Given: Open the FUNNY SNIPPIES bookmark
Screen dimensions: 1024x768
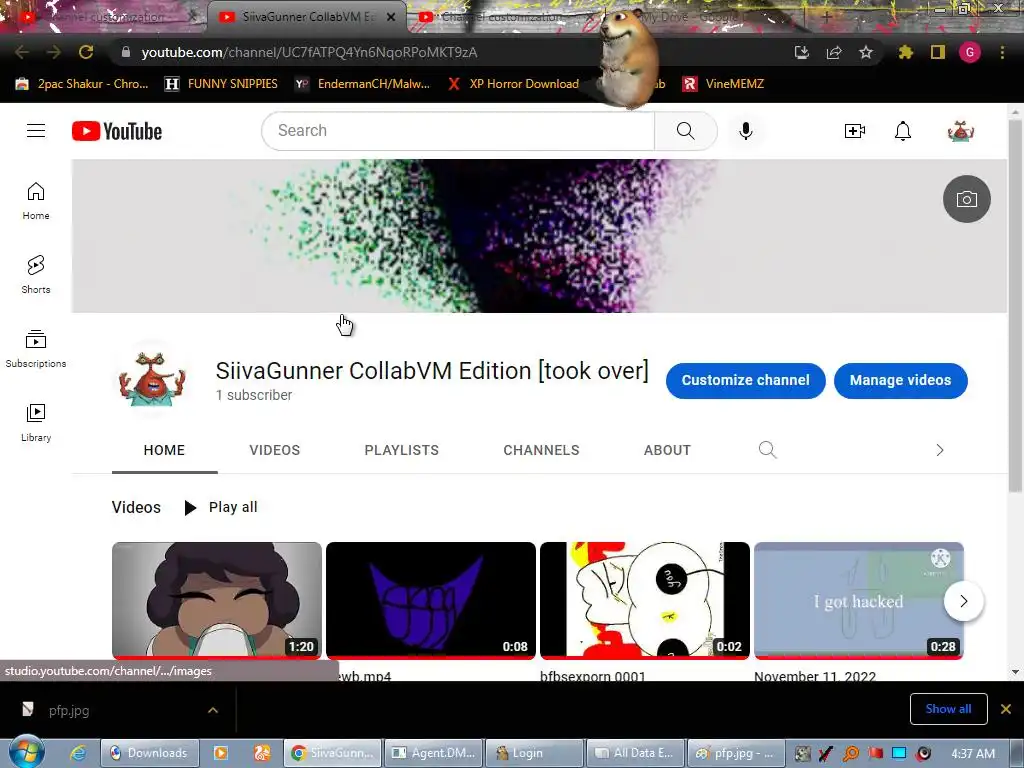Looking at the screenshot, I should [221, 84].
